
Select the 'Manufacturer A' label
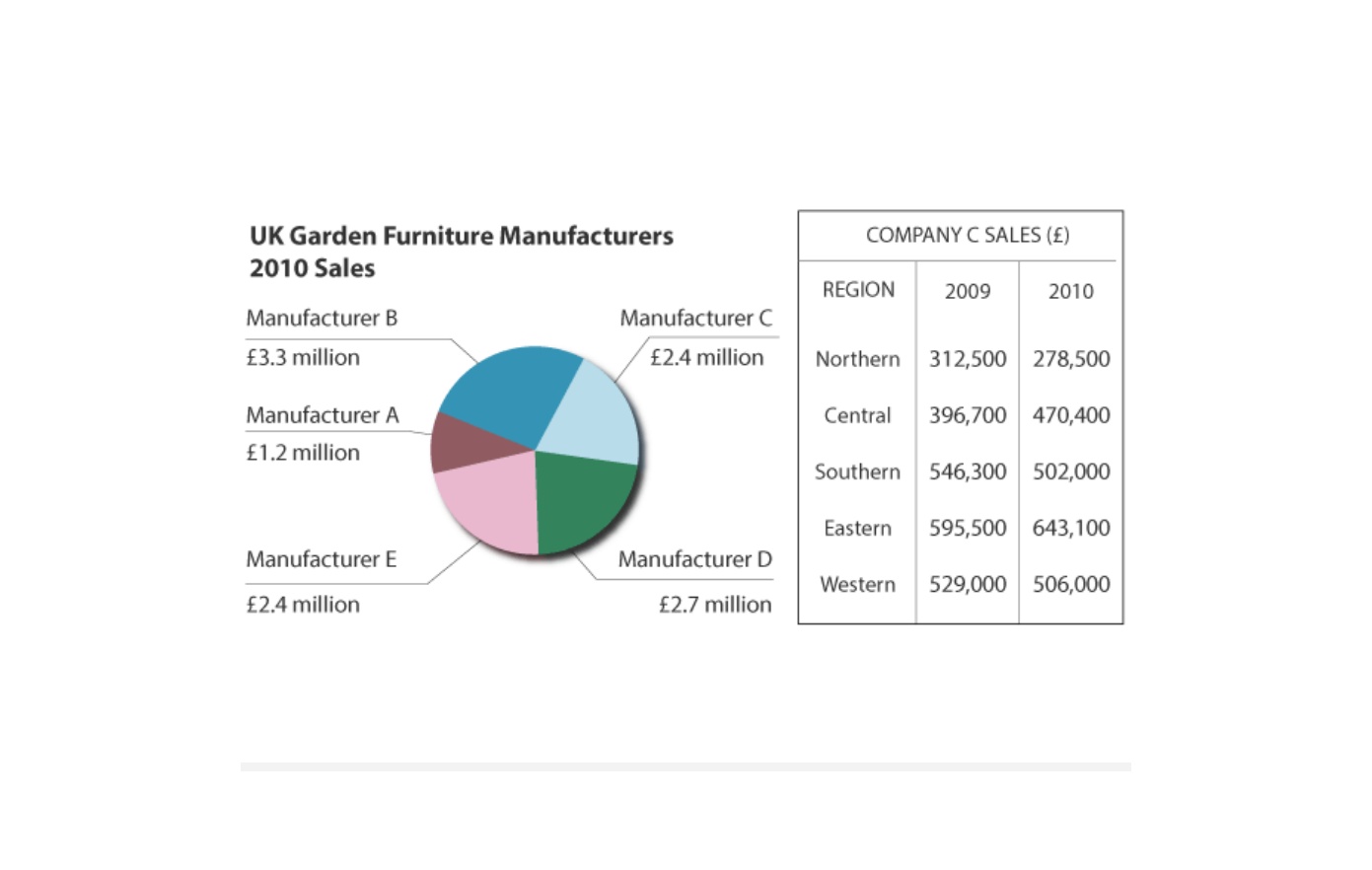click(x=323, y=415)
